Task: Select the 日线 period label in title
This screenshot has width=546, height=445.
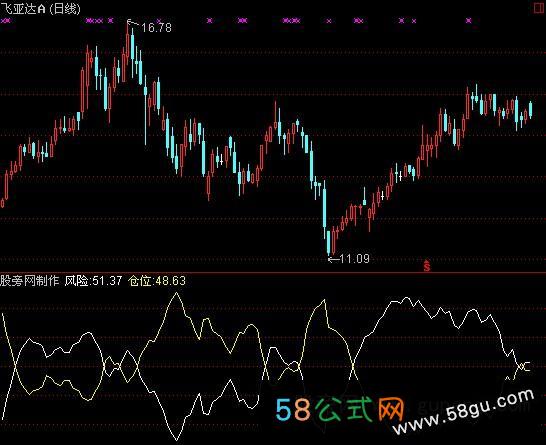Action: pyautogui.click(x=65, y=8)
